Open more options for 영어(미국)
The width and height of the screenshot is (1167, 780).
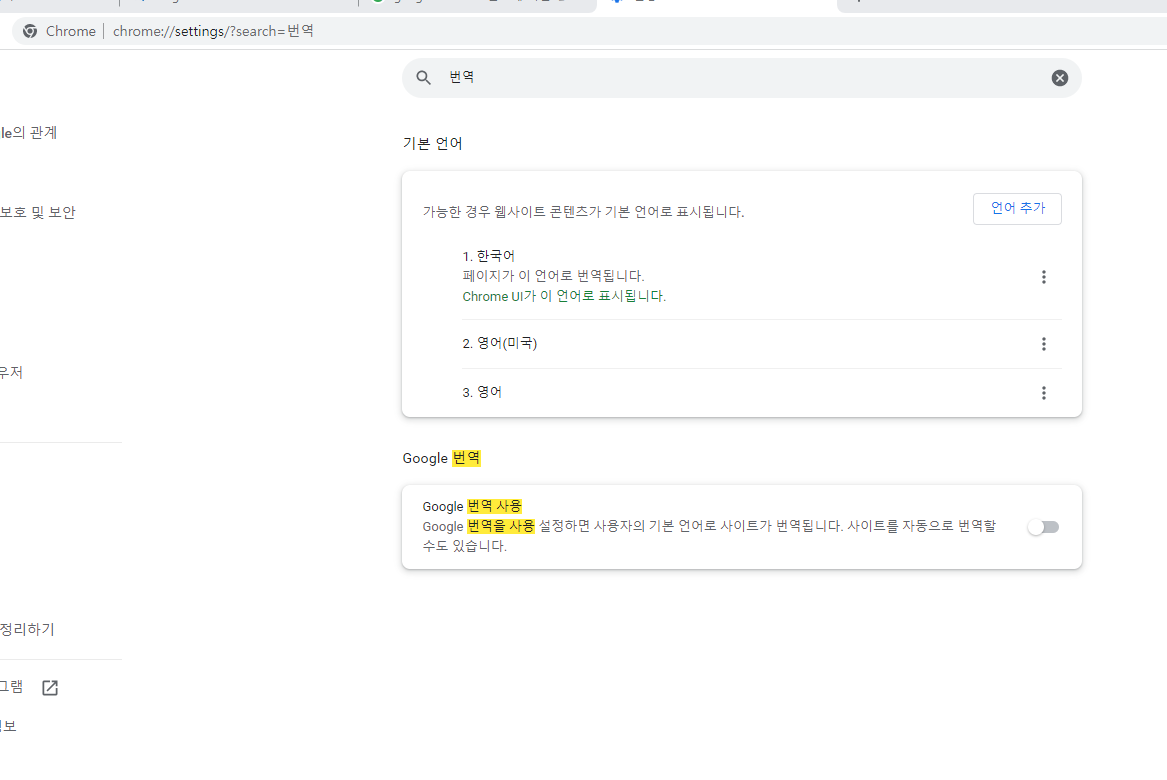click(x=1043, y=344)
